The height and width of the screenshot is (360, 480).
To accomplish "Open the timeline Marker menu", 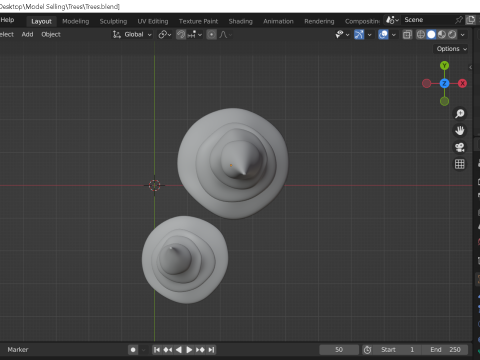I will tap(18, 350).
